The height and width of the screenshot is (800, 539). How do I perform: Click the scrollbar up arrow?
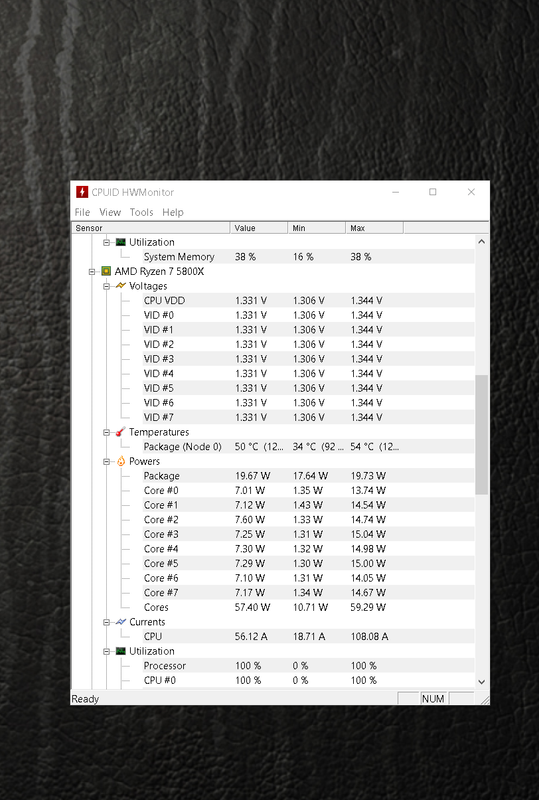point(481,242)
